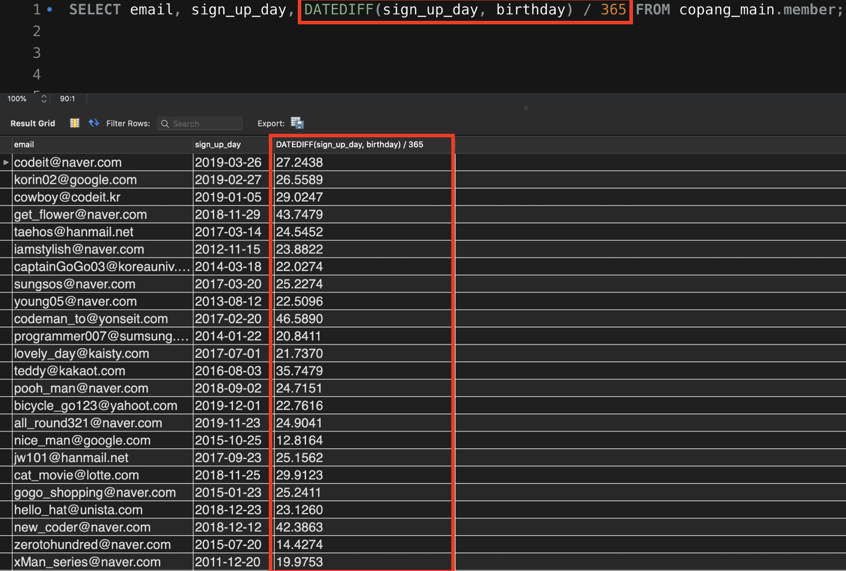The height and width of the screenshot is (571, 846).
Task: Sort by the email column header
Action: [100, 145]
